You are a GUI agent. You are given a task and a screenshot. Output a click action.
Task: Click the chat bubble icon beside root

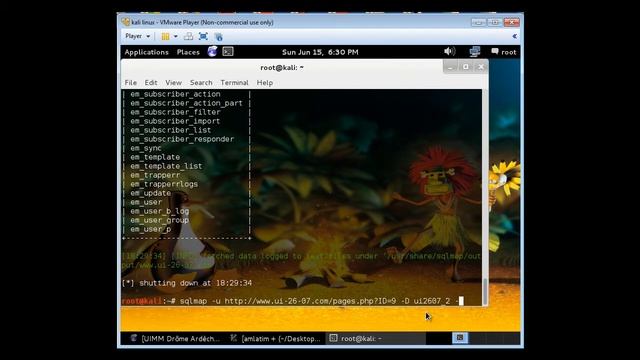coord(495,51)
